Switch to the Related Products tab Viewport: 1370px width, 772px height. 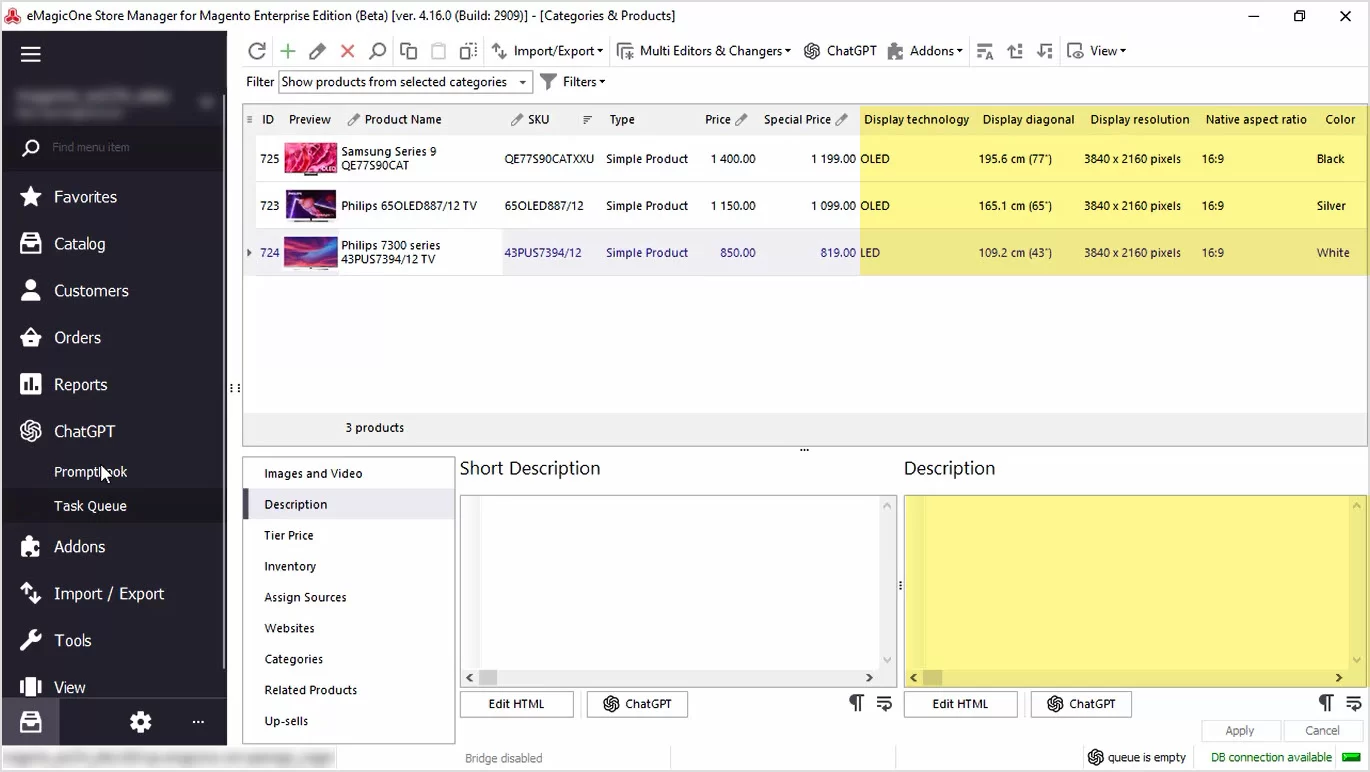pos(310,691)
